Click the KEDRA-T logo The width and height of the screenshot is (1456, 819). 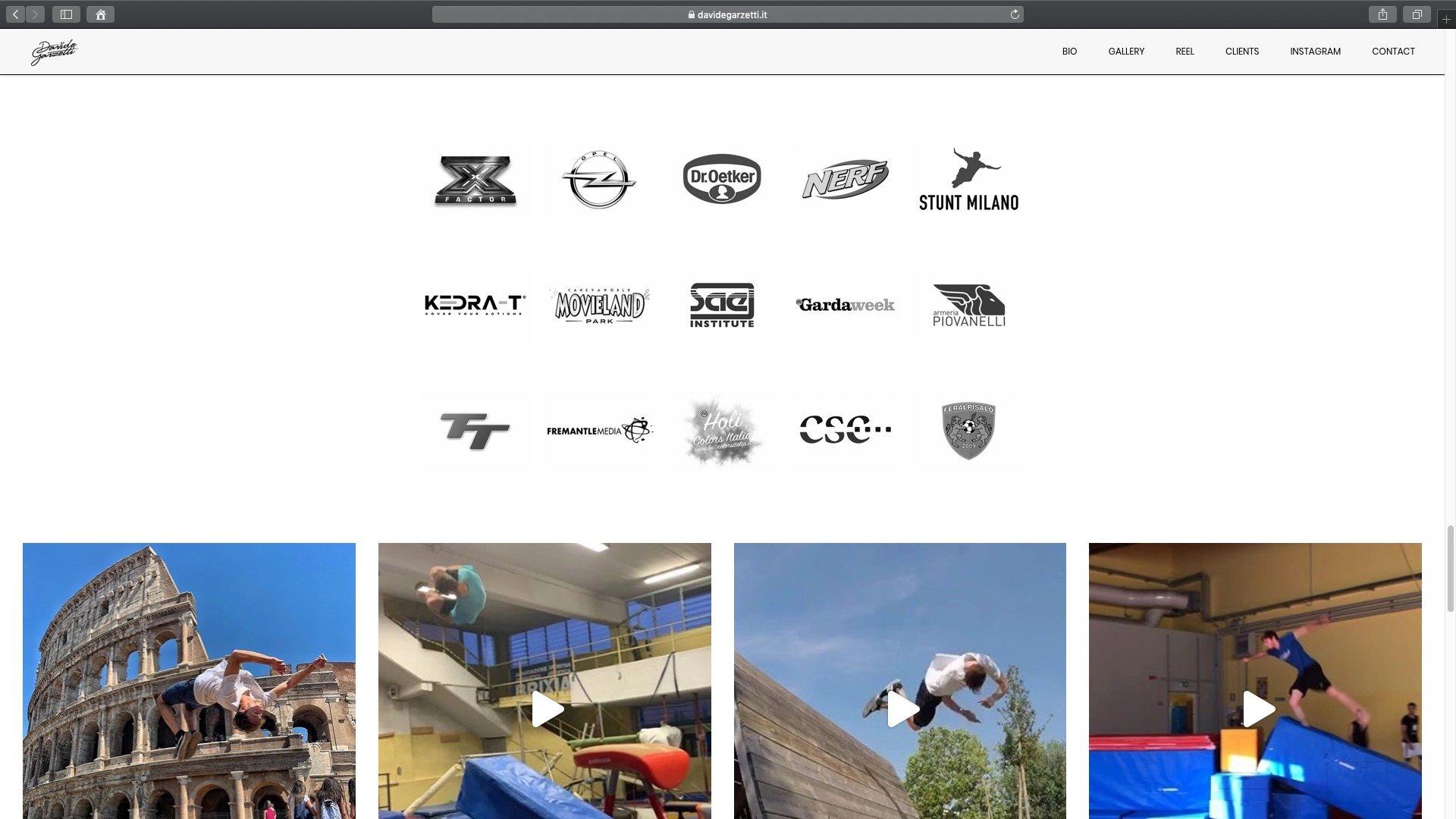pyautogui.click(x=475, y=305)
